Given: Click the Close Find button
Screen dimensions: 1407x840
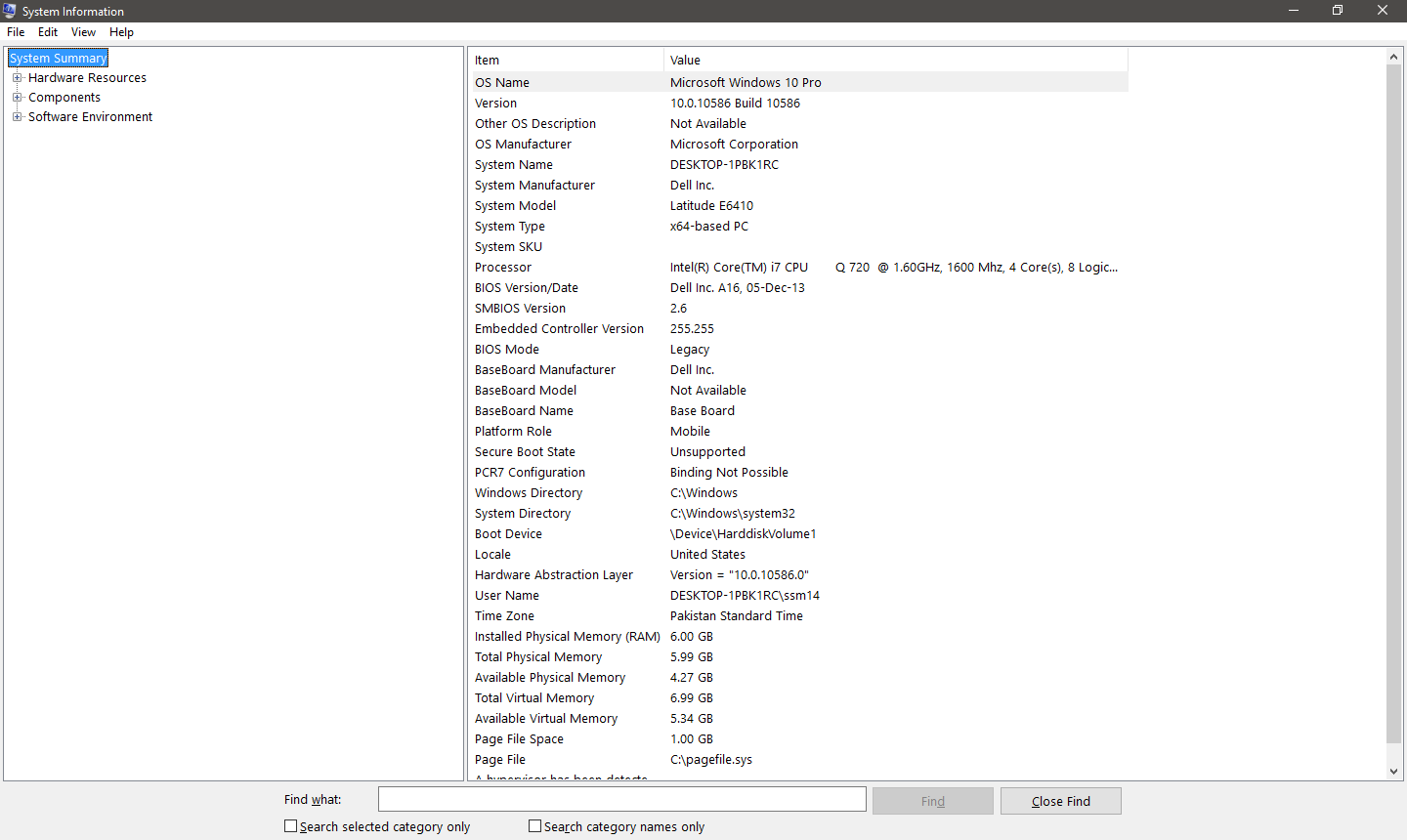Looking at the screenshot, I should click(x=1061, y=801).
